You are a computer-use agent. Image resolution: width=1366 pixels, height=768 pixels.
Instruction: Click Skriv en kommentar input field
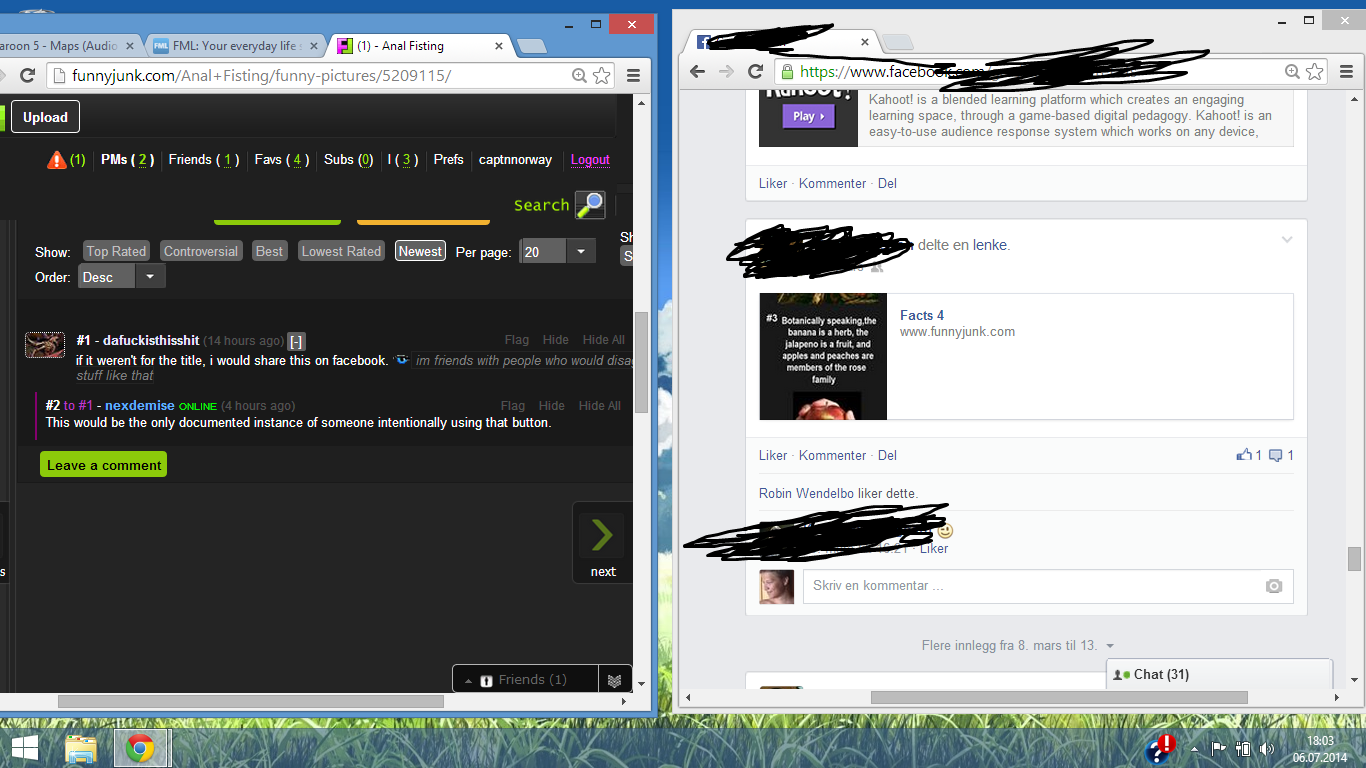[1048, 586]
